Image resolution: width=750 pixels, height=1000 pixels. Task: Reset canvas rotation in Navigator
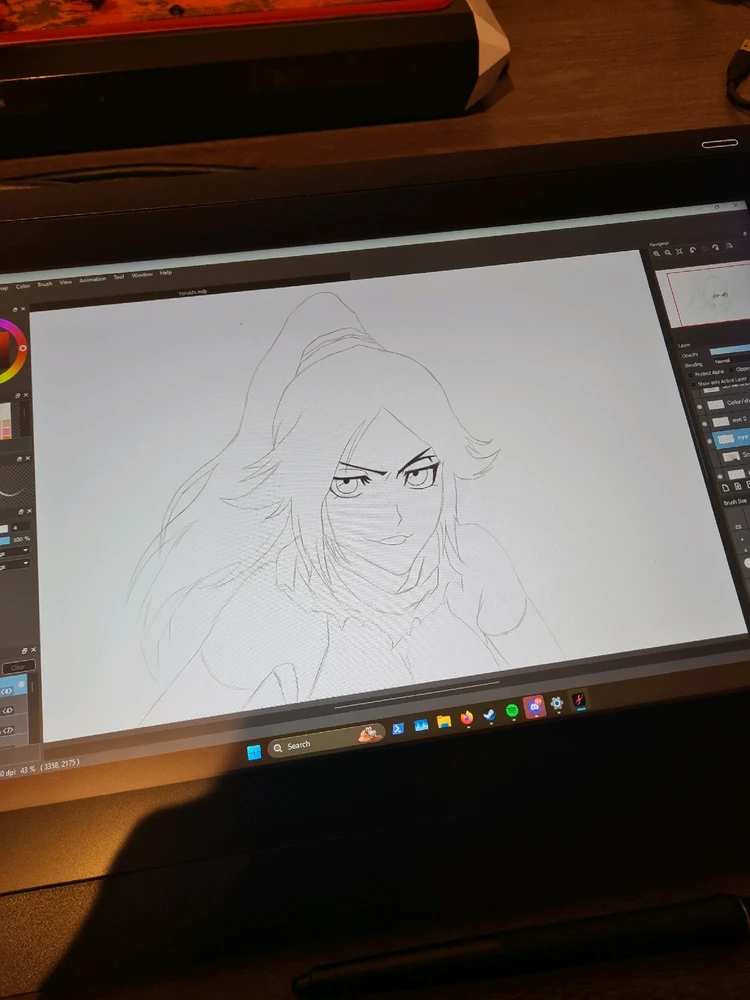704,249
